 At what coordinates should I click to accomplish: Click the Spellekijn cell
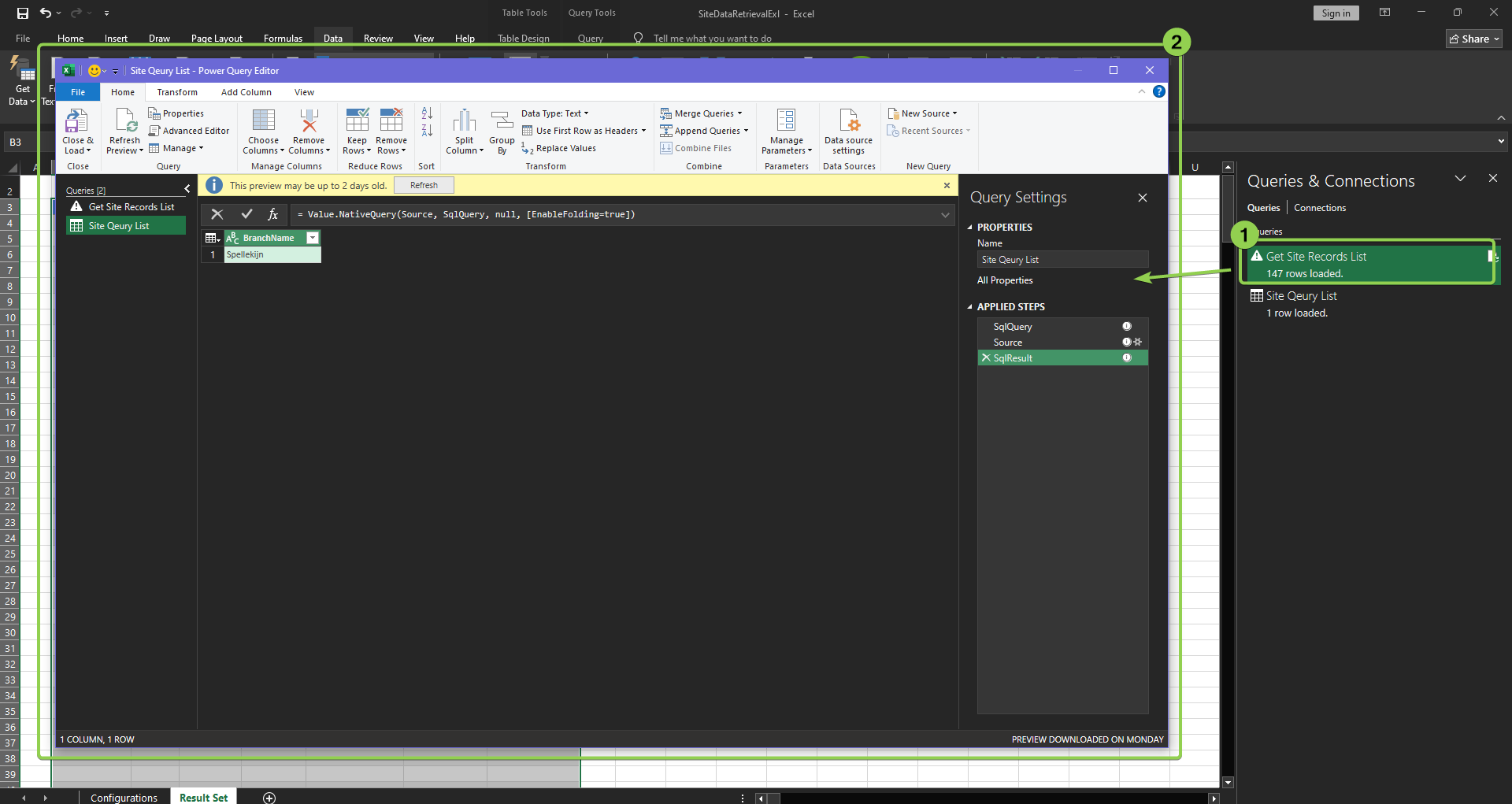(272, 254)
